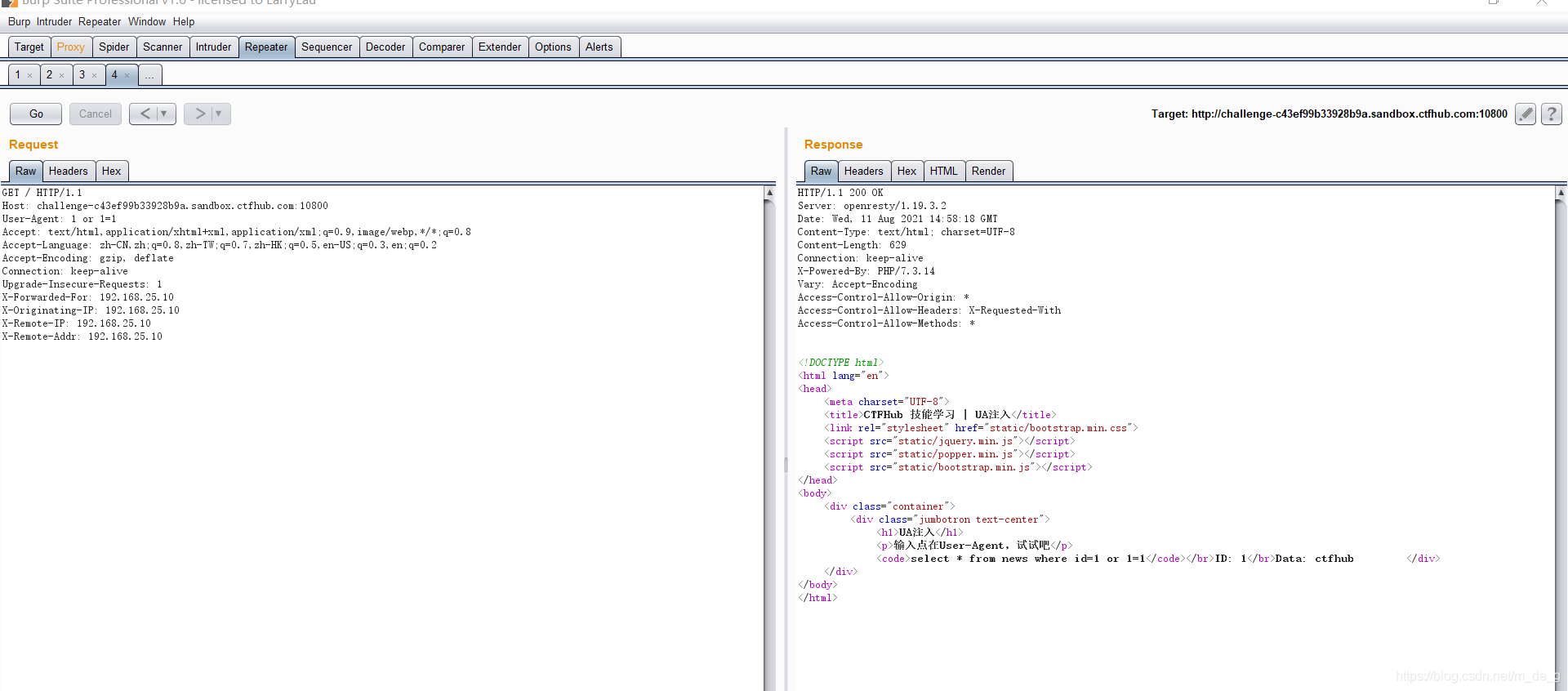This screenshot has width=1568, height=691.
Task: Click the Target URL label text
Action: pos(1330,114)
